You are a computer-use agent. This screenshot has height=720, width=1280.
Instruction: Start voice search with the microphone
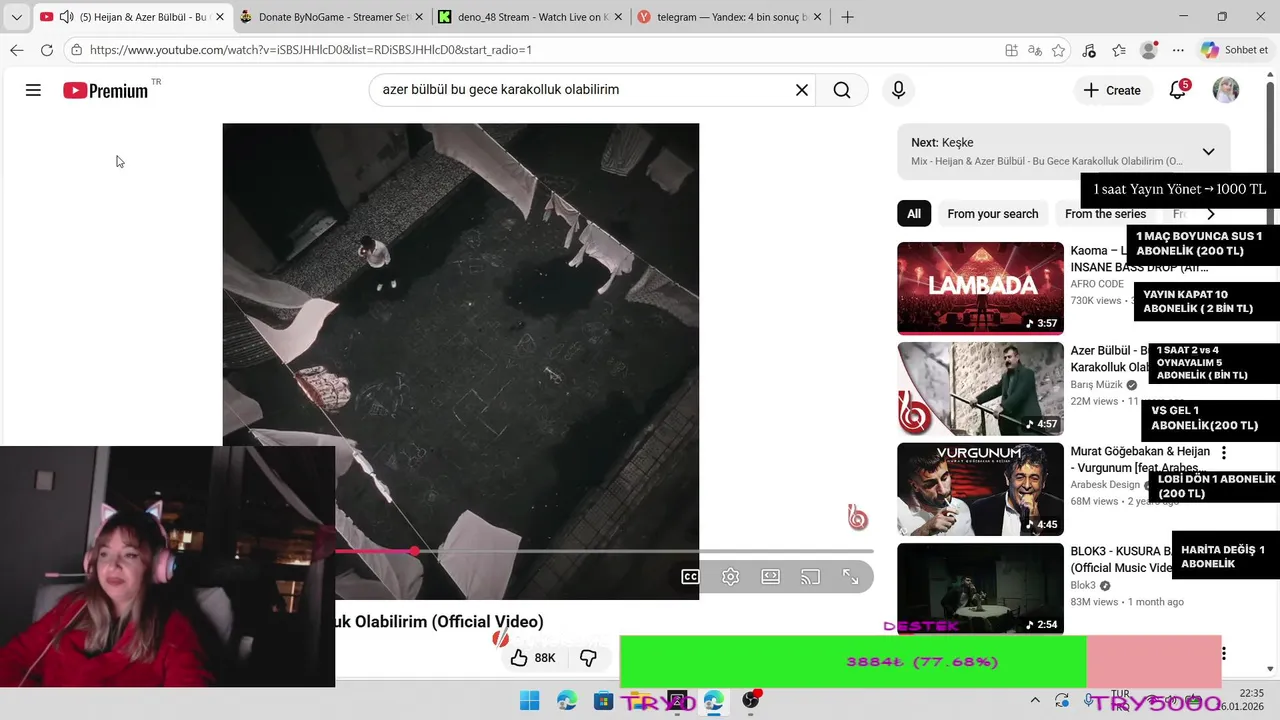pos(898,90)
